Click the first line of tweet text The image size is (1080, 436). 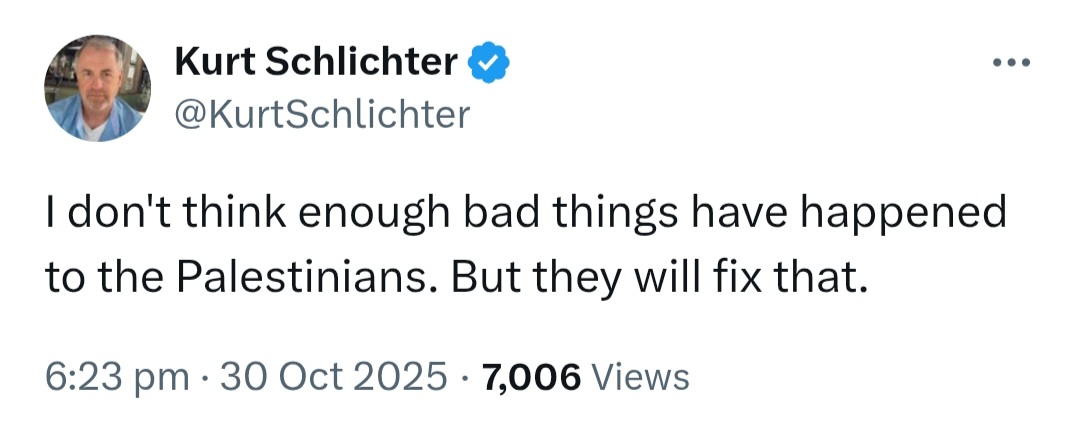point(525,214)
